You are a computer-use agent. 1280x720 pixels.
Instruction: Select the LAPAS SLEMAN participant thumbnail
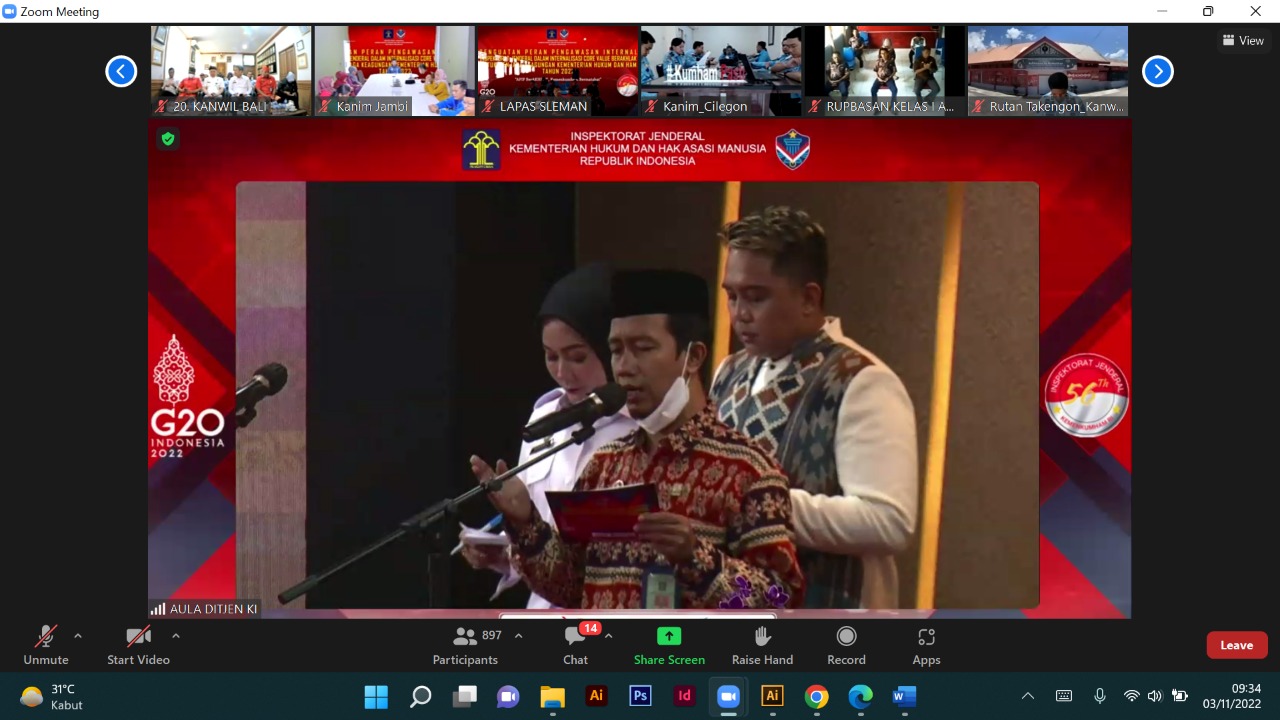pyautogui.click(x=557, y=71)
